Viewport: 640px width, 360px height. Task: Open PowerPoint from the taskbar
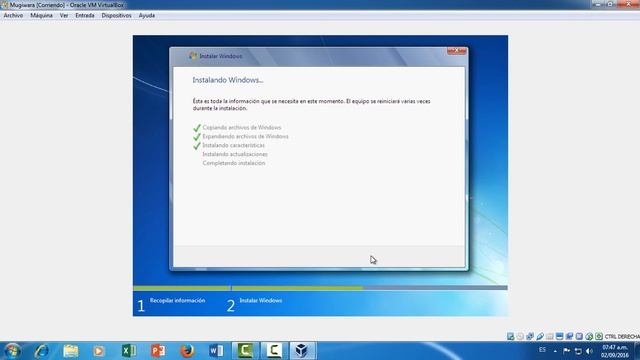(158, 351)
